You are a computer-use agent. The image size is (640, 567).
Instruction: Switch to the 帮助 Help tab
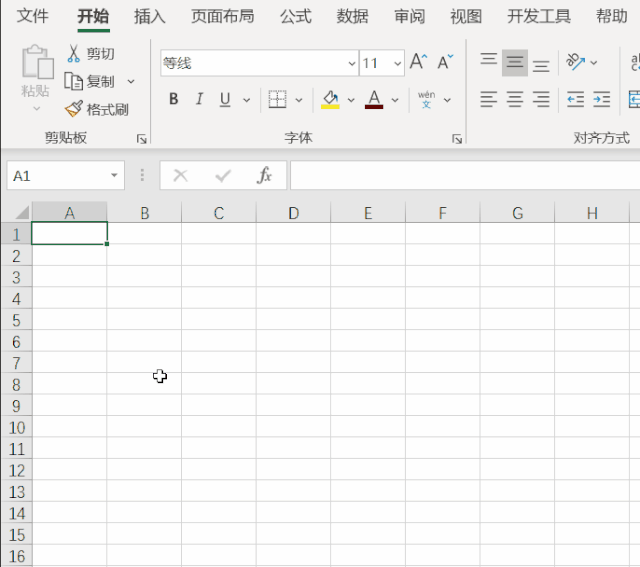(611, 16)
